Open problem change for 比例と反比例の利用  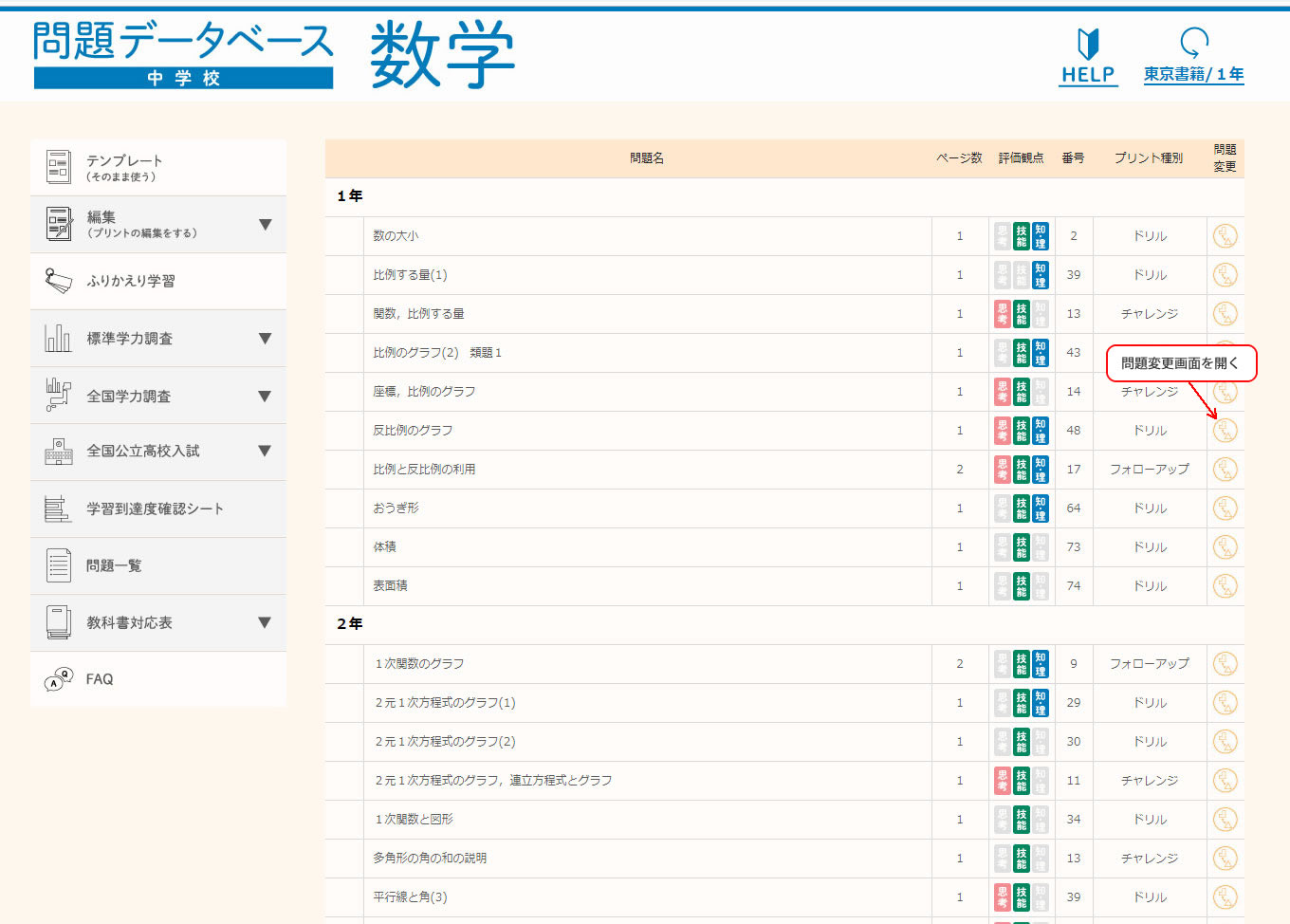[1225, 470]
